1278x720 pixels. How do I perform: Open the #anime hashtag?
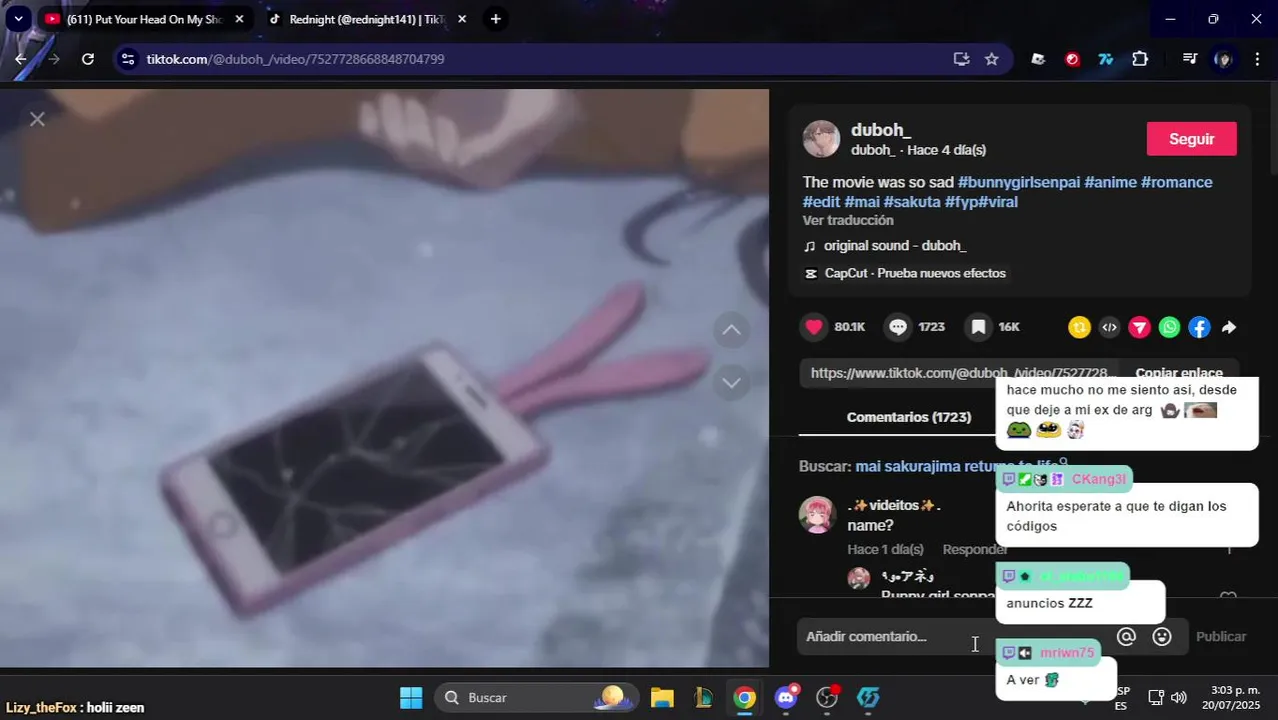coord(1110,182)
